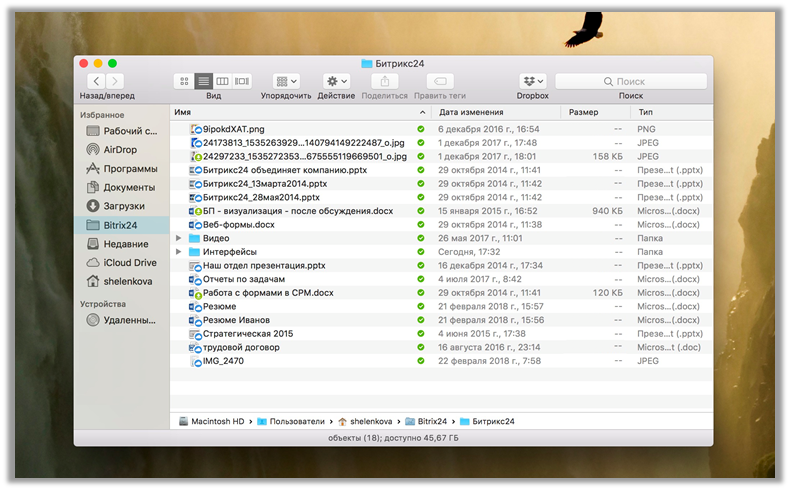Select the Интерфейсы folder icon
The height and width of the screenshot is (490, 790).
point(194,252)
